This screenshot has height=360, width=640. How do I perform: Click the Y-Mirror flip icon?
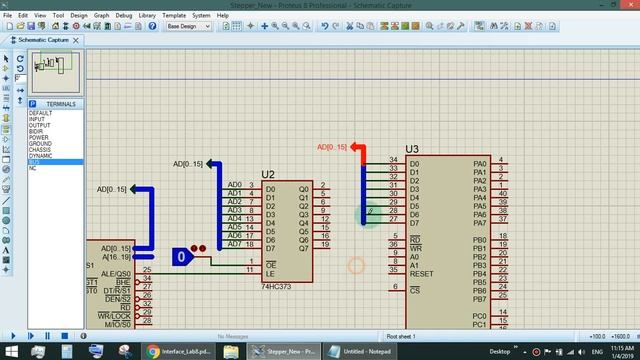[20, 100]
